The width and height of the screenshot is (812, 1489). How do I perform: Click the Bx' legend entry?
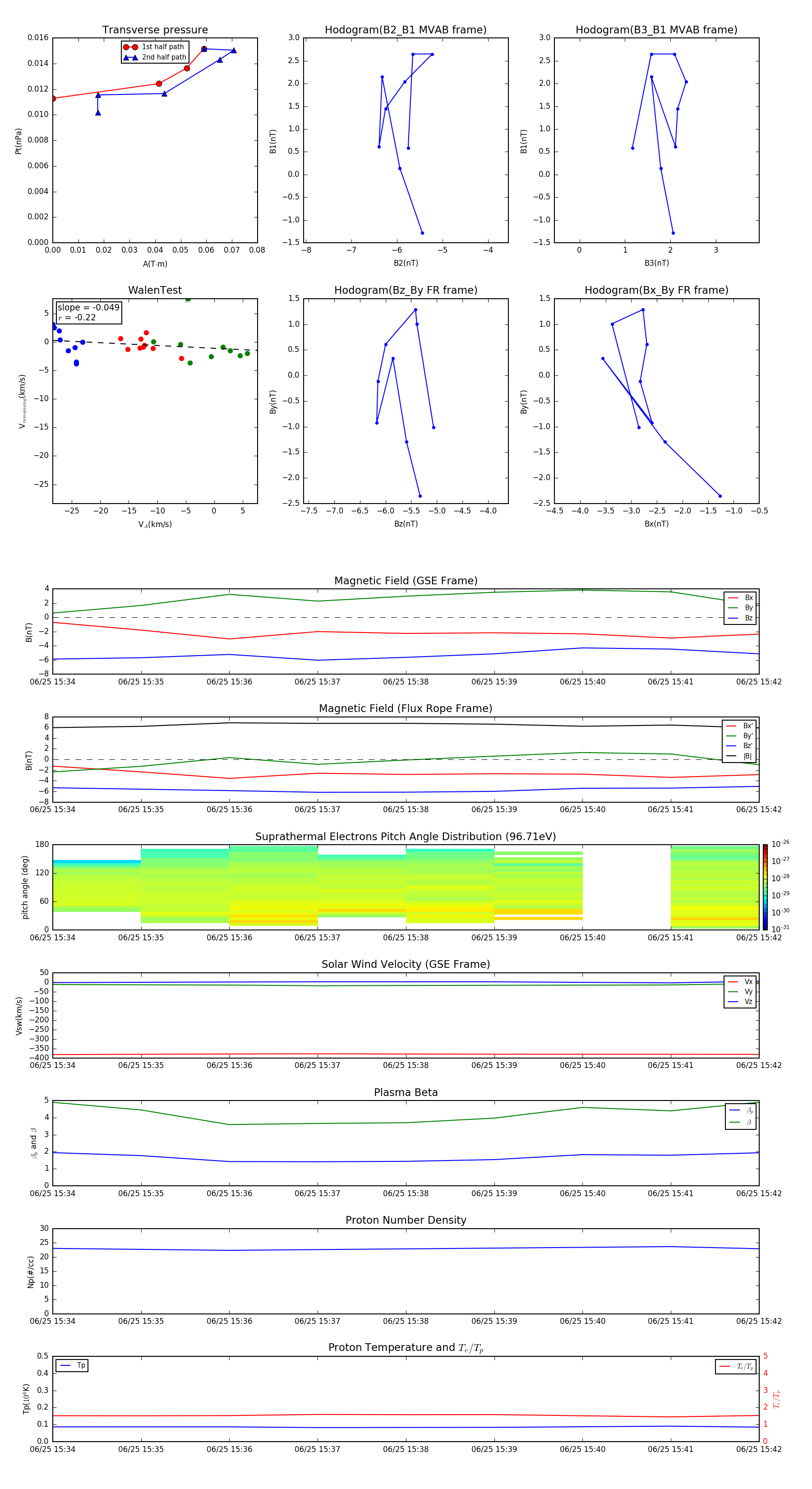point(740,726)
